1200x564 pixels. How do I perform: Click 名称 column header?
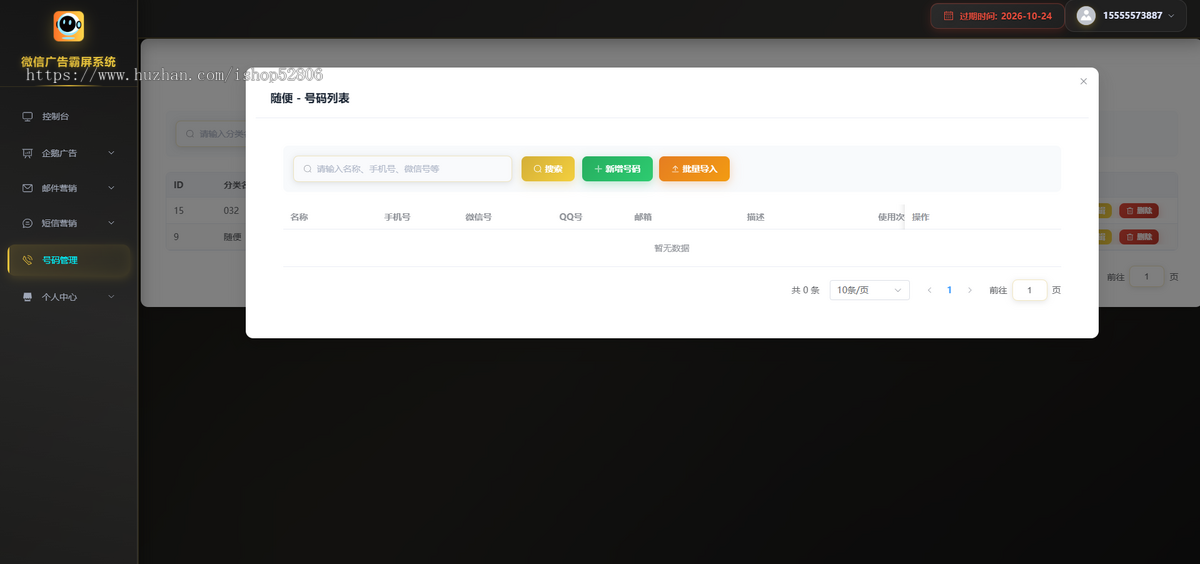[x=299, y=217]
